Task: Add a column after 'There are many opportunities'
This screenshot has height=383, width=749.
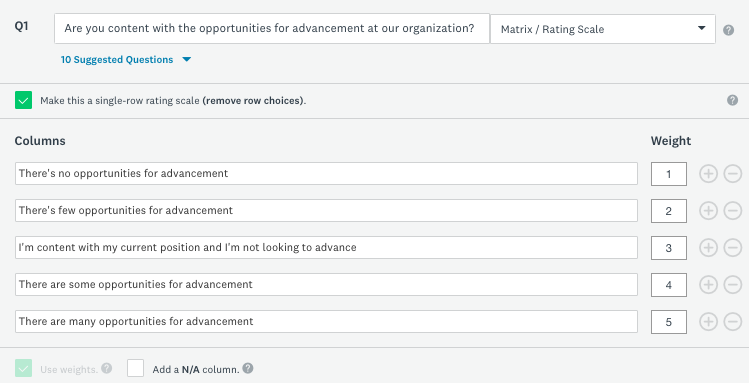Action: click(x=708, y=321)
